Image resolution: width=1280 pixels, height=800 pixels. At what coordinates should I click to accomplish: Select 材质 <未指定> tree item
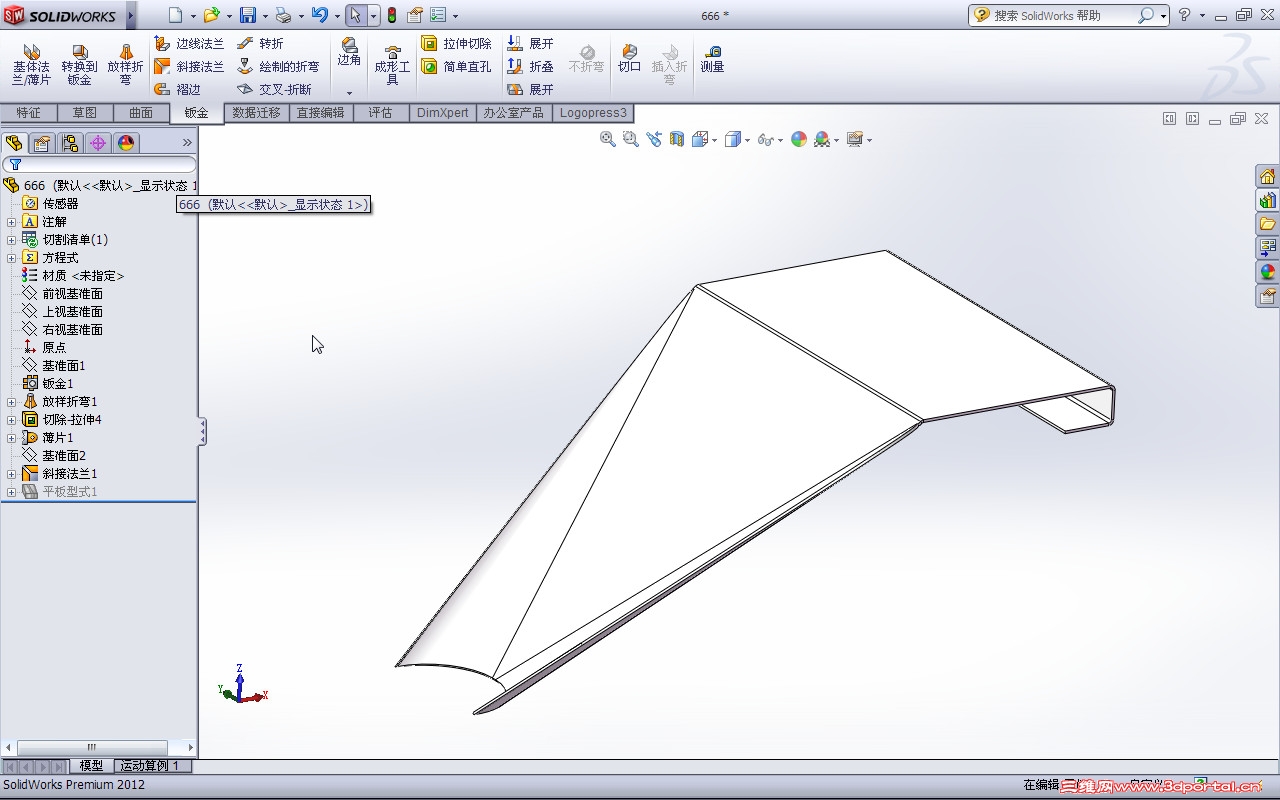83,276
